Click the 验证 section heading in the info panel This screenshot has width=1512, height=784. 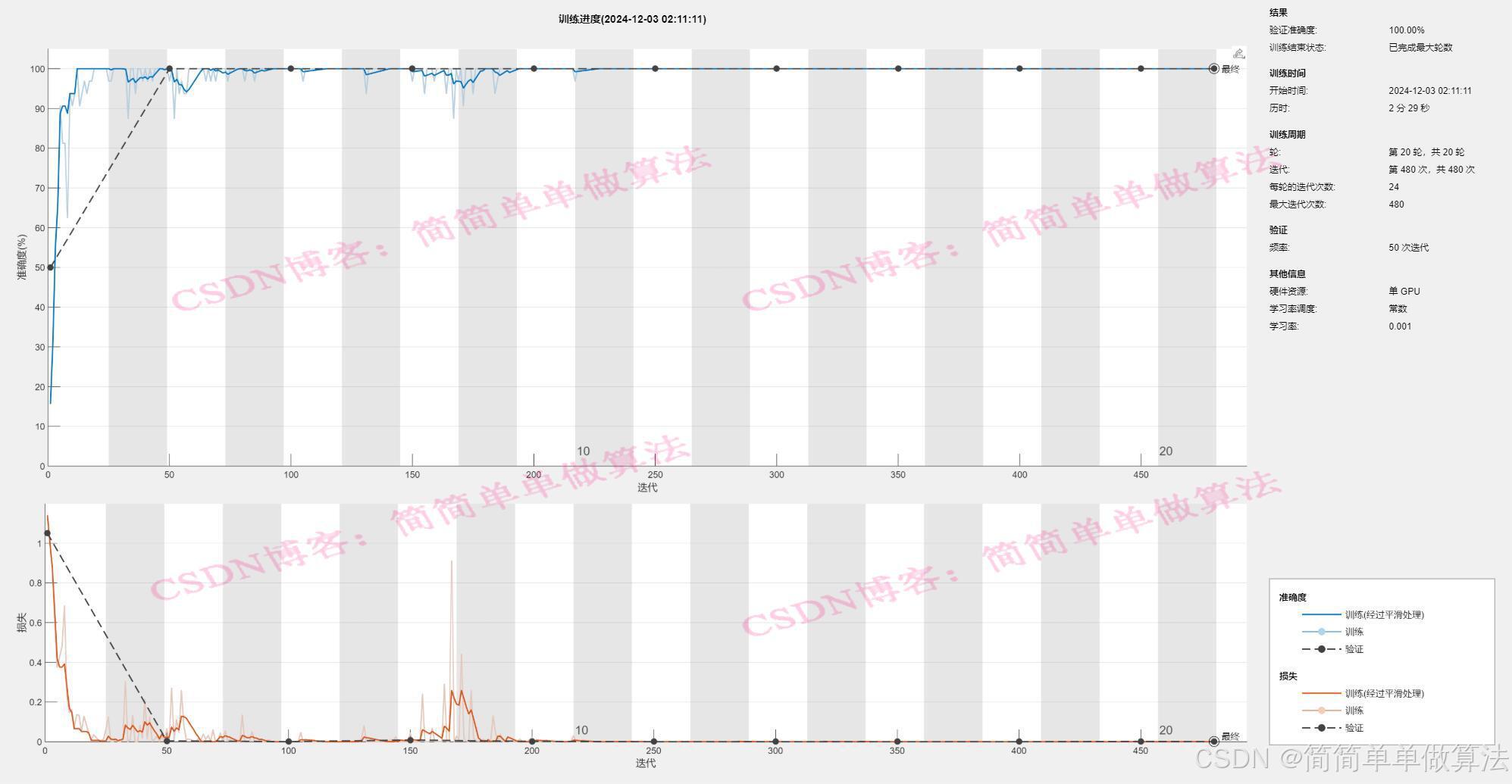pyautogui.click(x=1279, y=230)
